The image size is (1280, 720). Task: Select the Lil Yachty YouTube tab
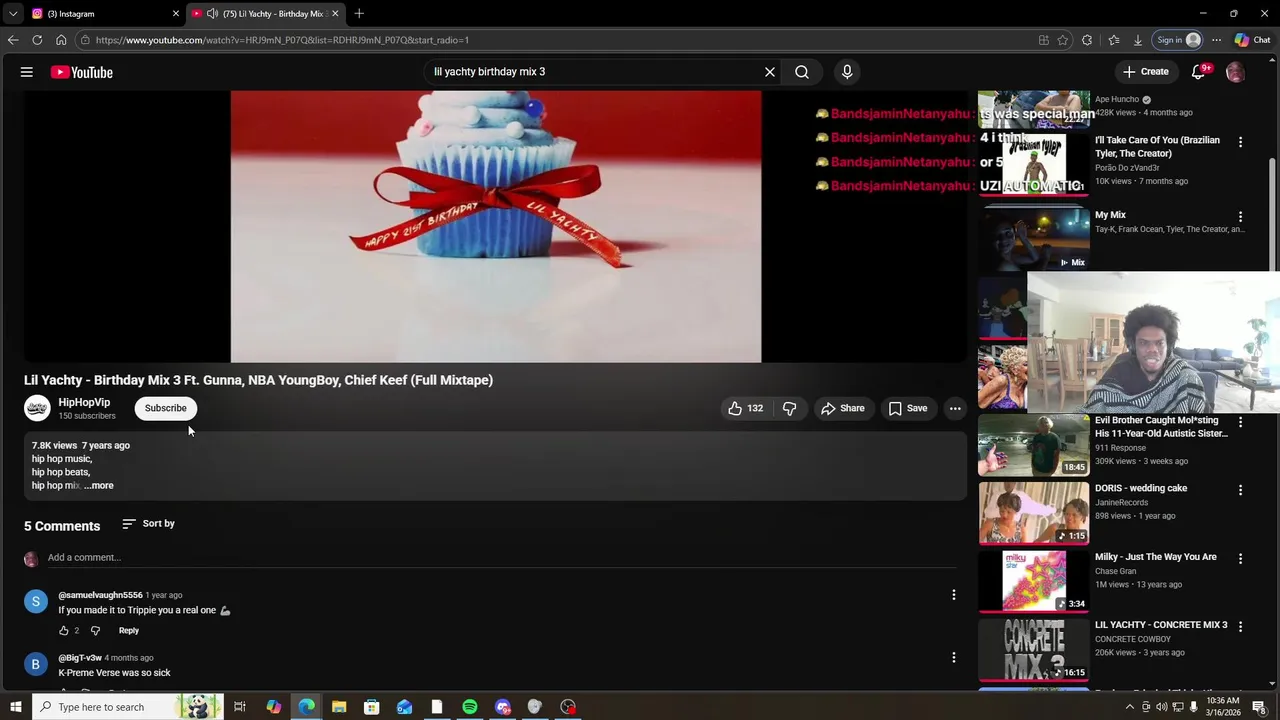(x=265, y=14)
